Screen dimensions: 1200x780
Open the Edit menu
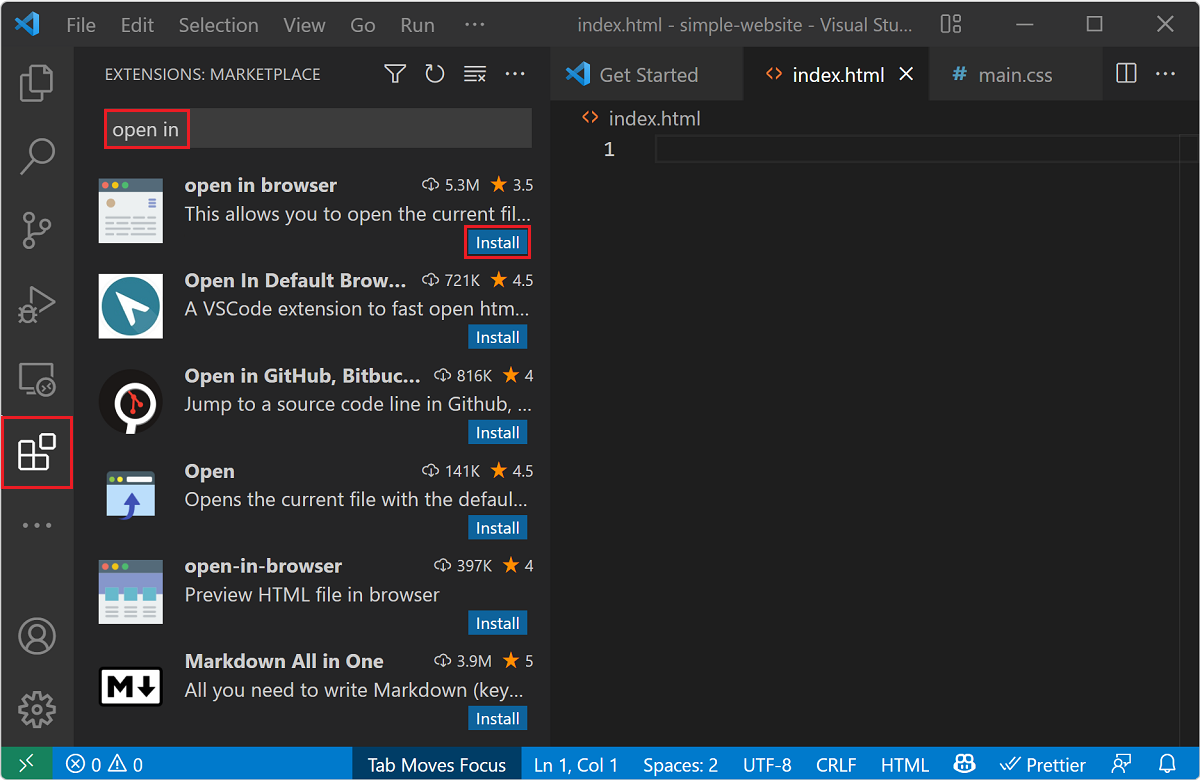click(x=137, y=25)
